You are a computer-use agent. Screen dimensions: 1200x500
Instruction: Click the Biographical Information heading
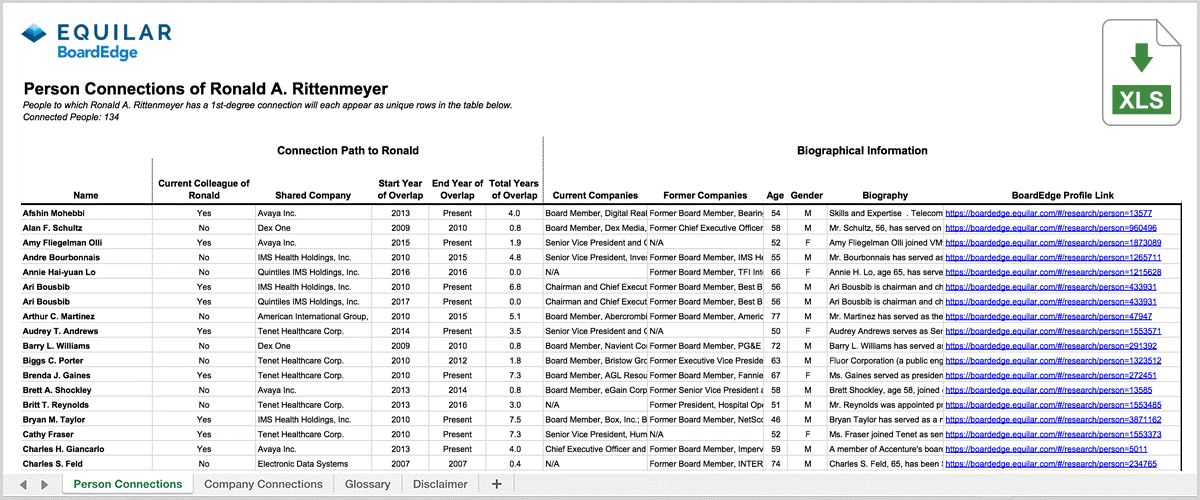[x=862, y=151]
